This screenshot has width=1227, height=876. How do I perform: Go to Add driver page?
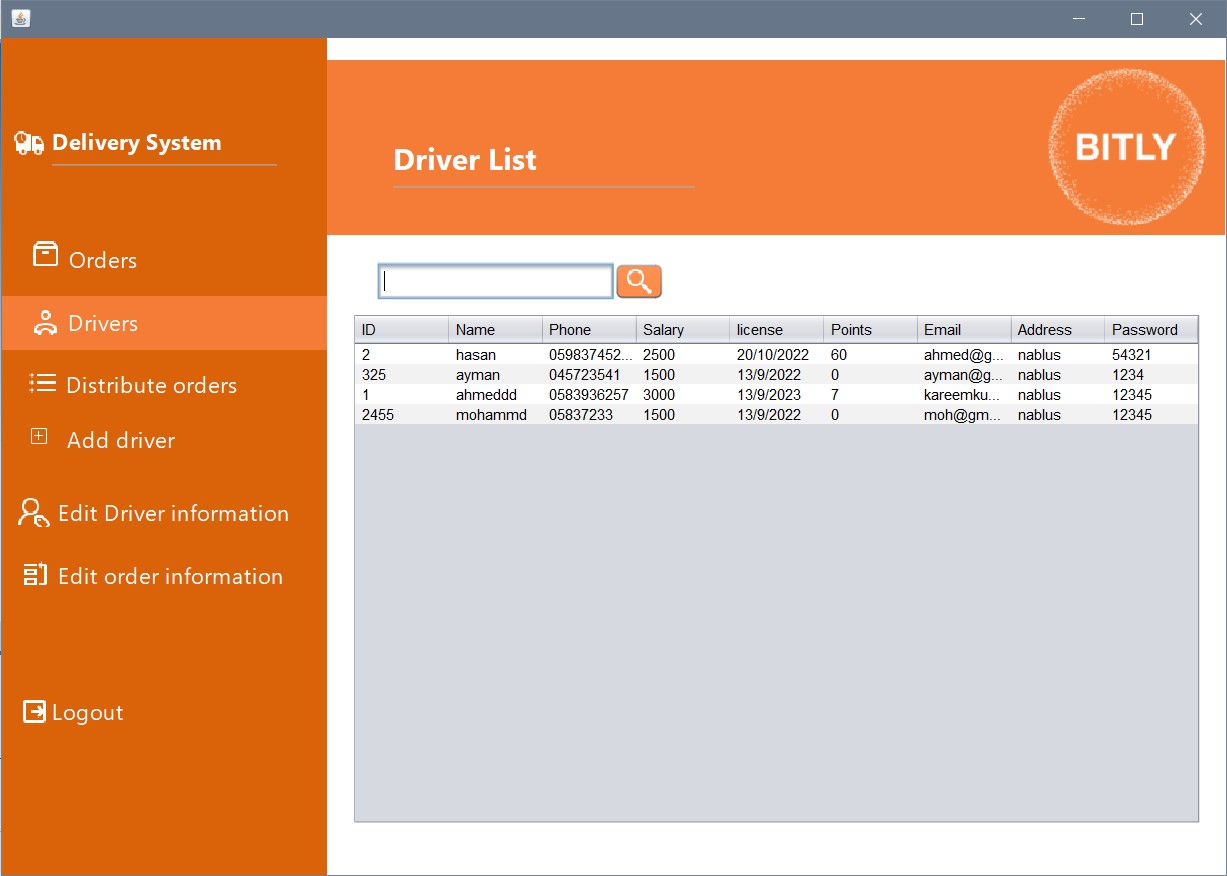point(121,440)
